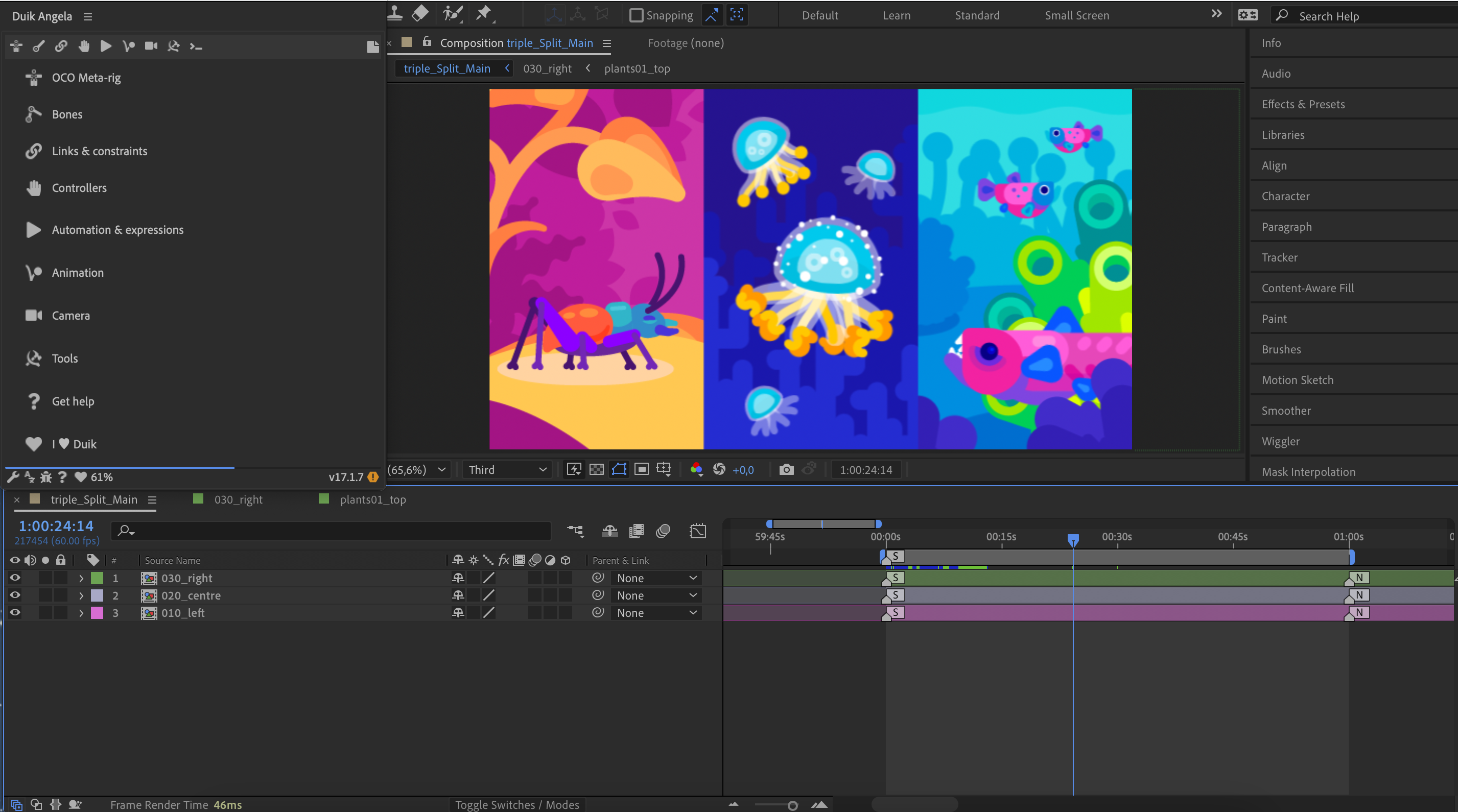This screenshot has height=812, width=1458.
Task: Hide the 020_centre layer
Action: pos(15,595)
